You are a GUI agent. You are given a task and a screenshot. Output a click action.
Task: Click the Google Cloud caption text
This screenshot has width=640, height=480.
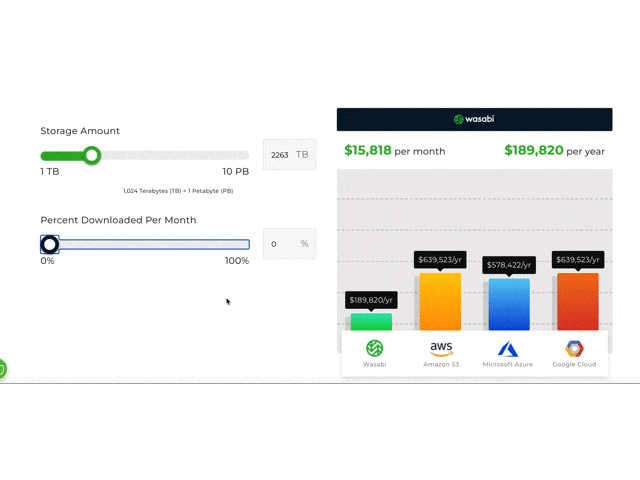pos(574,364)
